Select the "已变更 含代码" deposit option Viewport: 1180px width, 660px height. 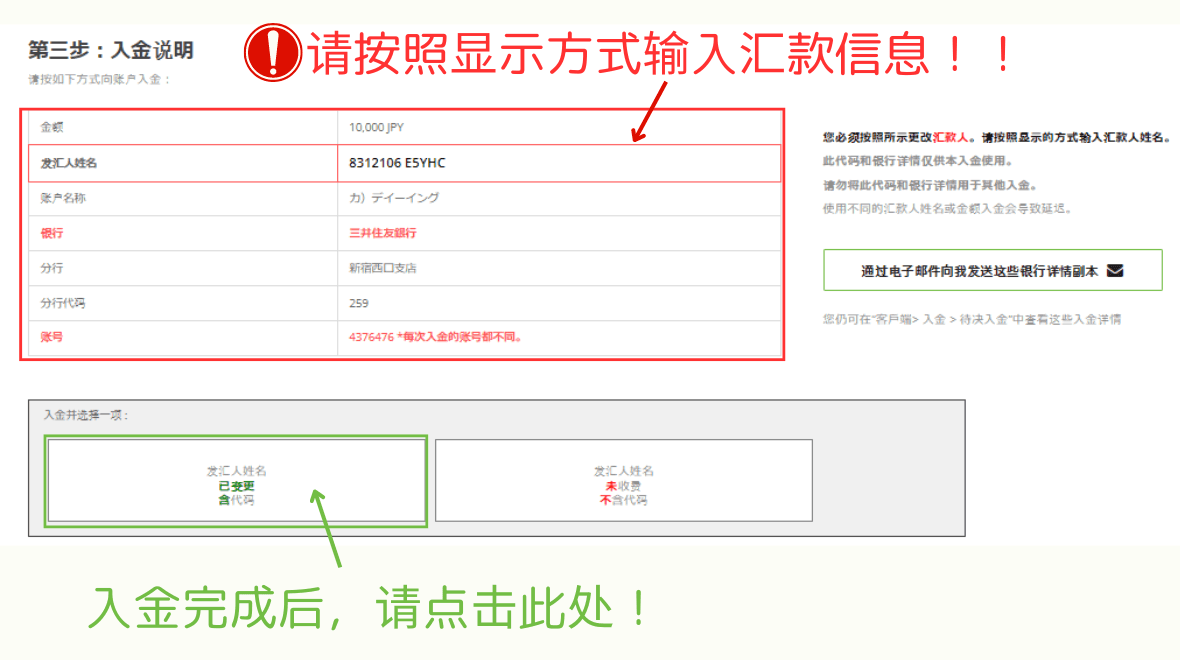pyautogui.click(x=235, y=480)
